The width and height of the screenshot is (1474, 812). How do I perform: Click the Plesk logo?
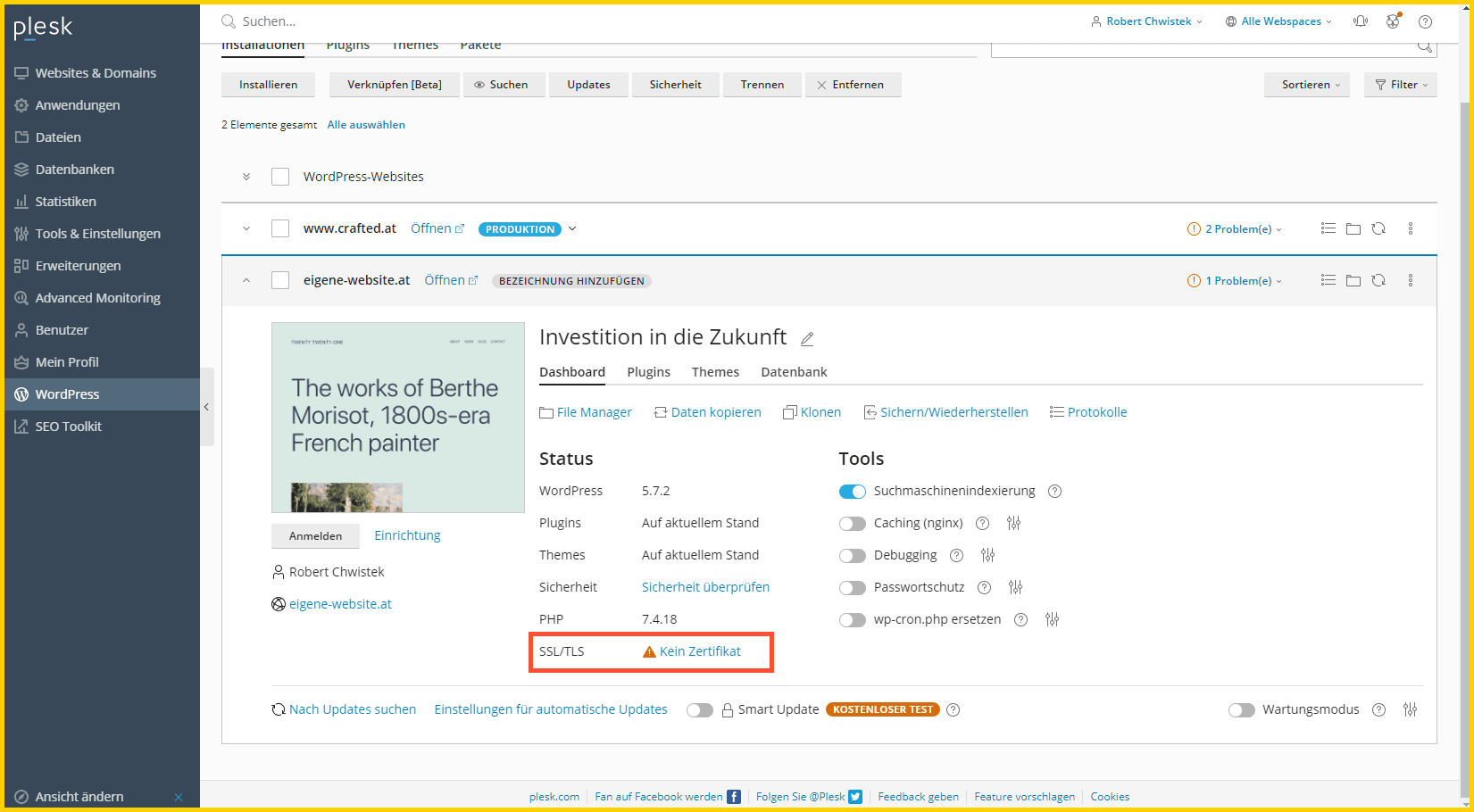43,28
